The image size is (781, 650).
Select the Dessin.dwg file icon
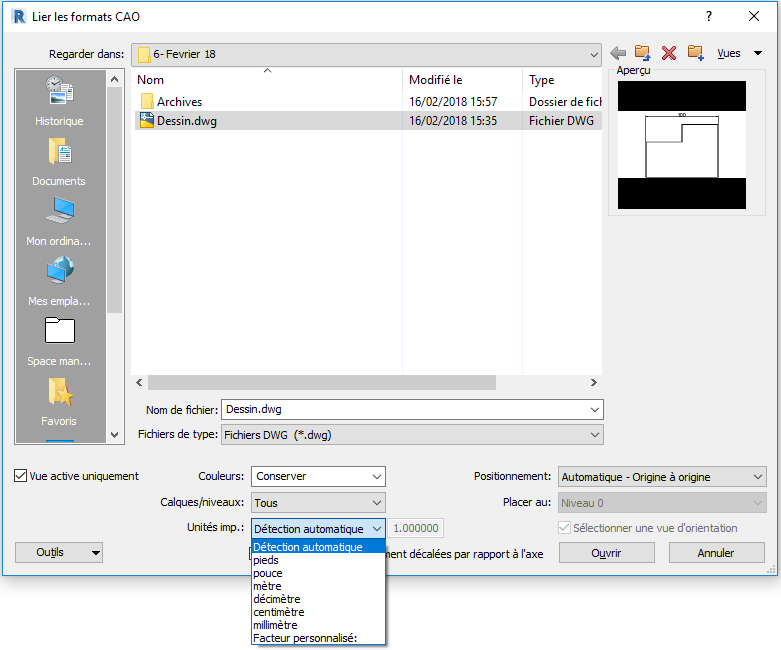point(146,121)
